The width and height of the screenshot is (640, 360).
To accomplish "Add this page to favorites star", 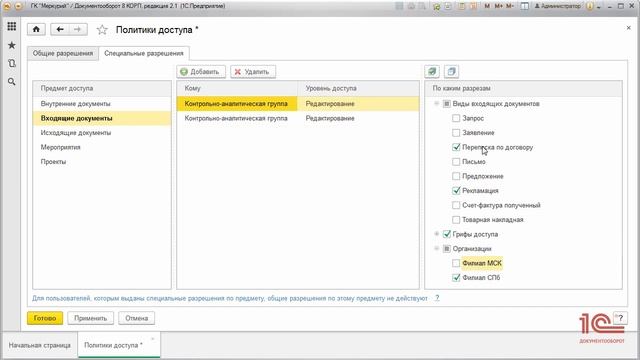I will tap(102, 30).
